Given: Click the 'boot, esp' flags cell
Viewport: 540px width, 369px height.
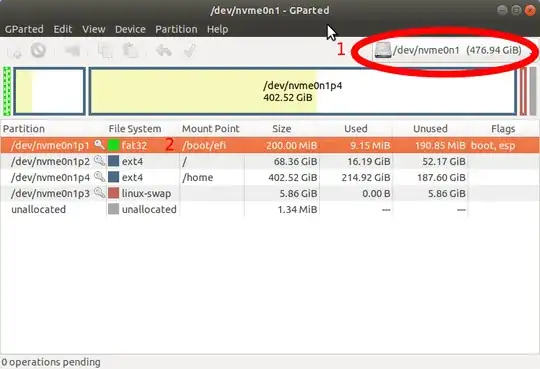Looking at the screenshot, I should coord(493,145).
